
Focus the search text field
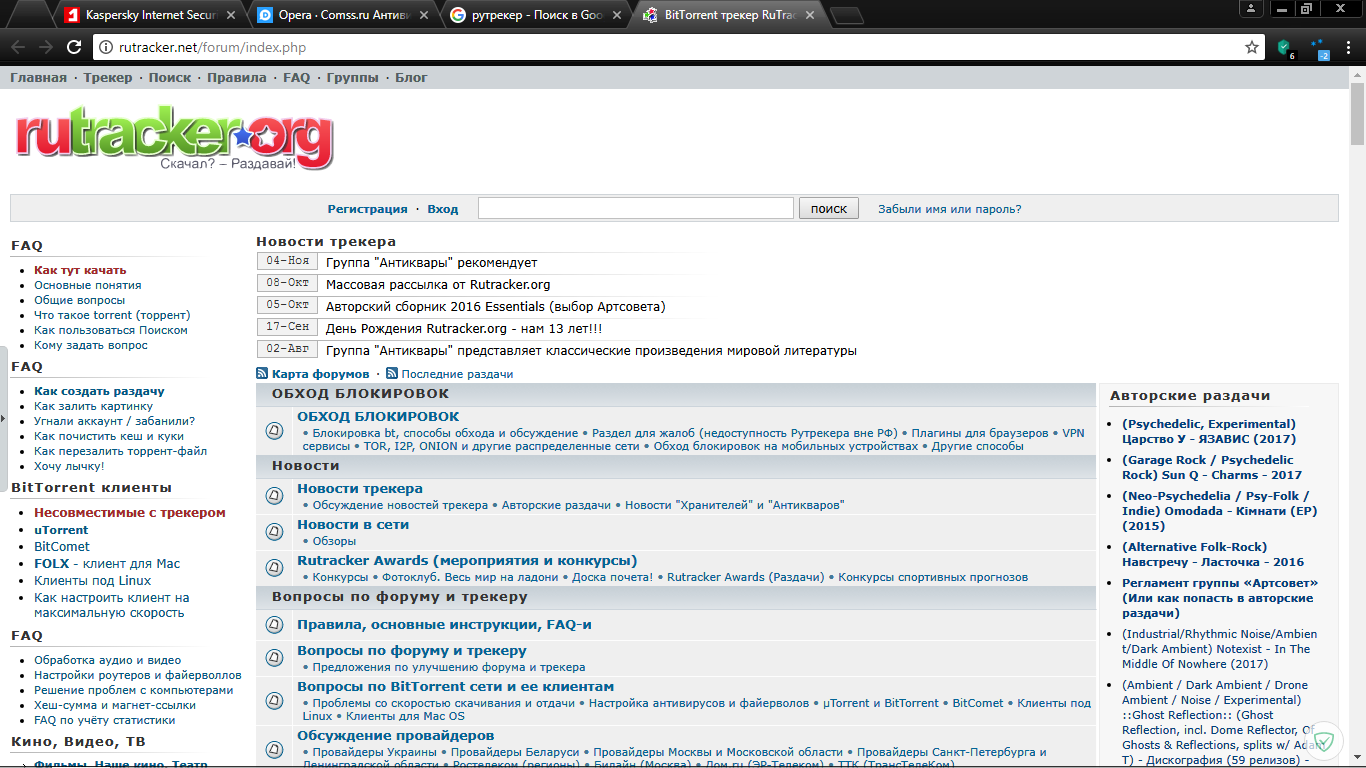point(636,208)
